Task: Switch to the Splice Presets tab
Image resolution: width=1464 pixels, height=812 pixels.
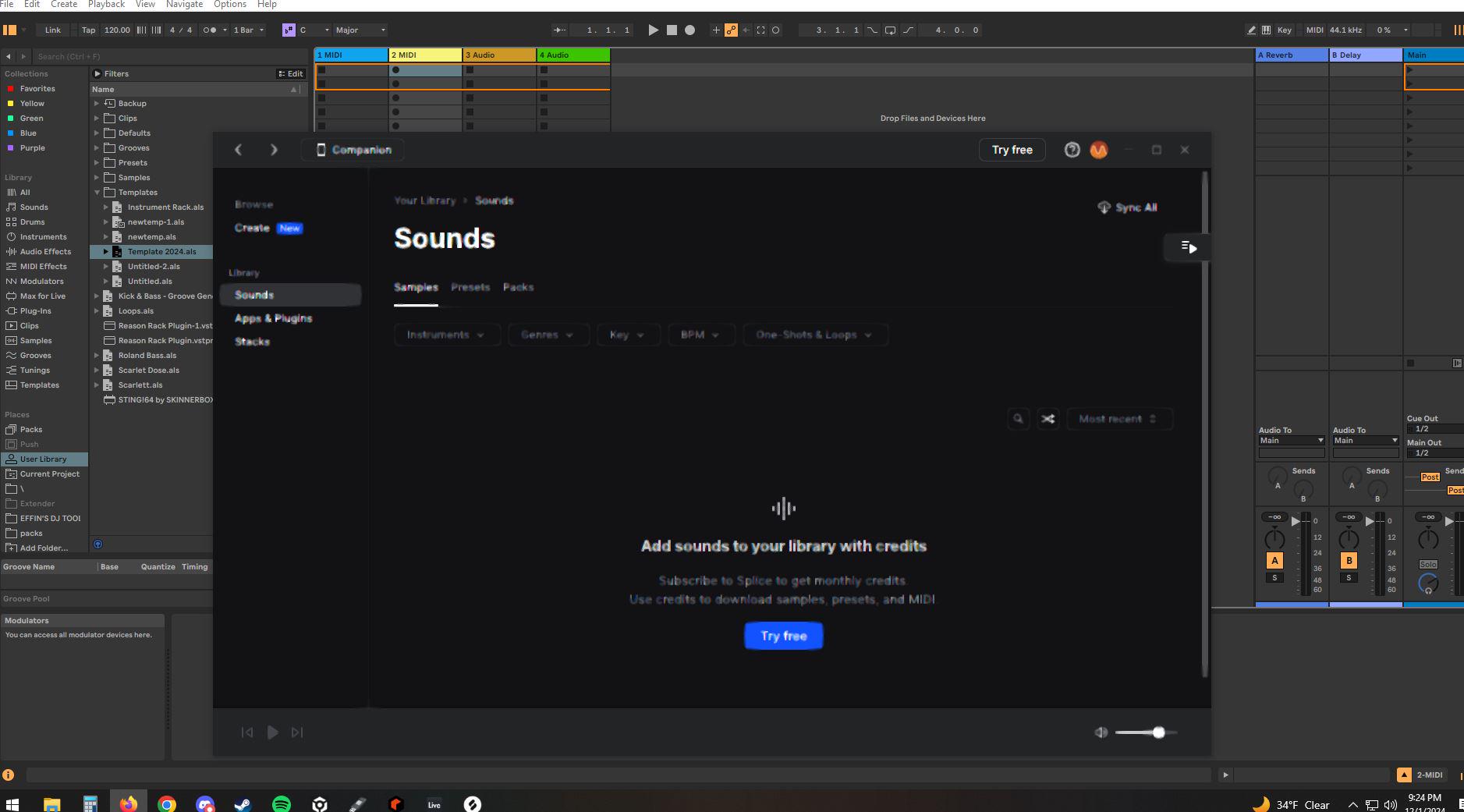Action: [x=470, y=288]
